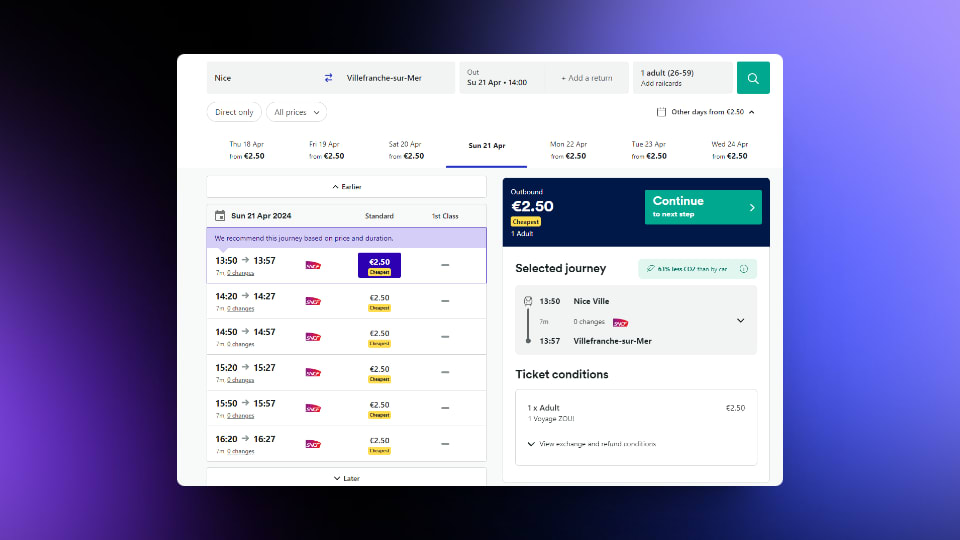The height and width of the screenshot is (540, 960).
Task: Click the train icon in Selected journey
Action: (x=528, y=301)
